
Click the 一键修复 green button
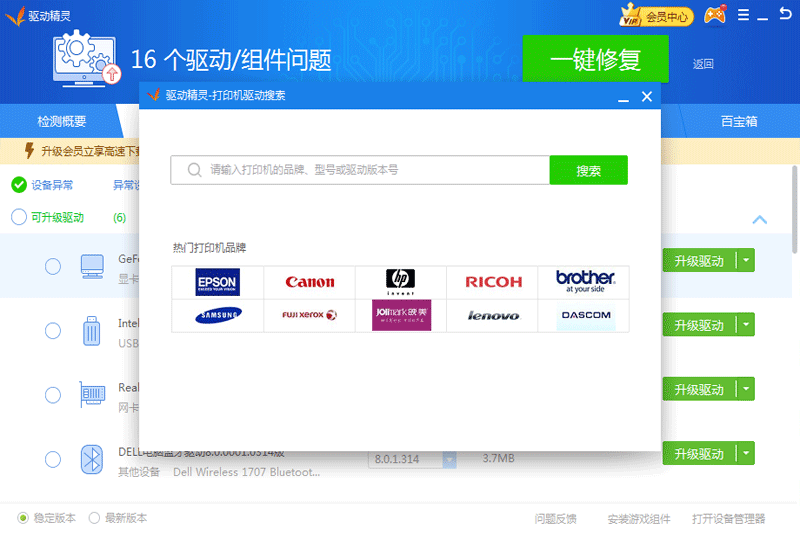point(595,59)
